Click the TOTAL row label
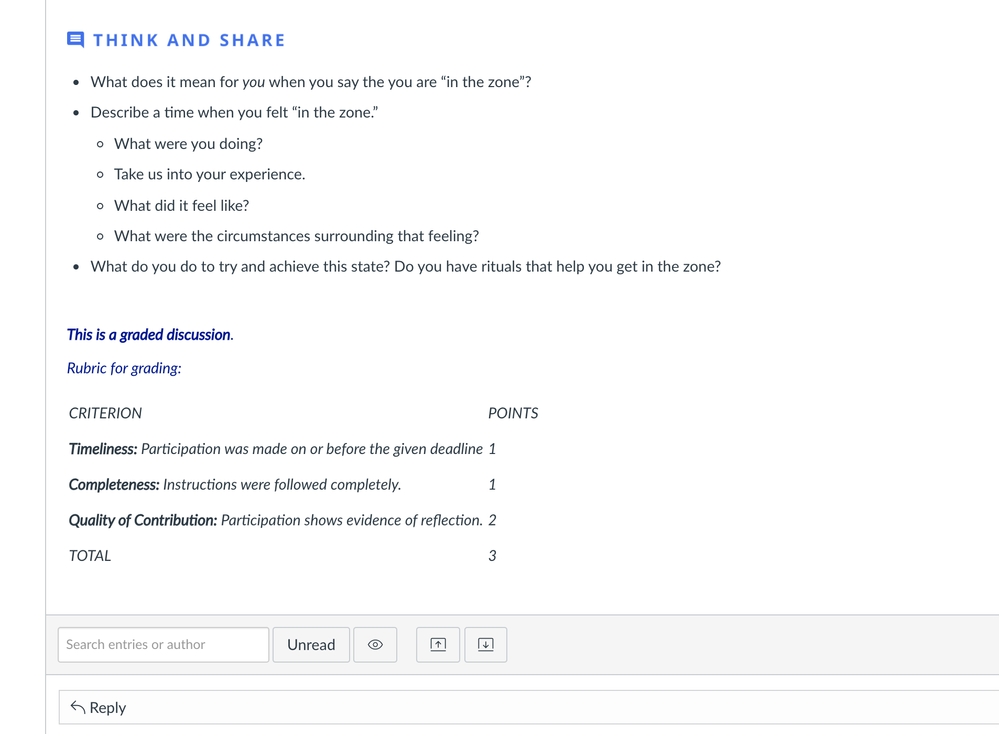 (90, 556)
